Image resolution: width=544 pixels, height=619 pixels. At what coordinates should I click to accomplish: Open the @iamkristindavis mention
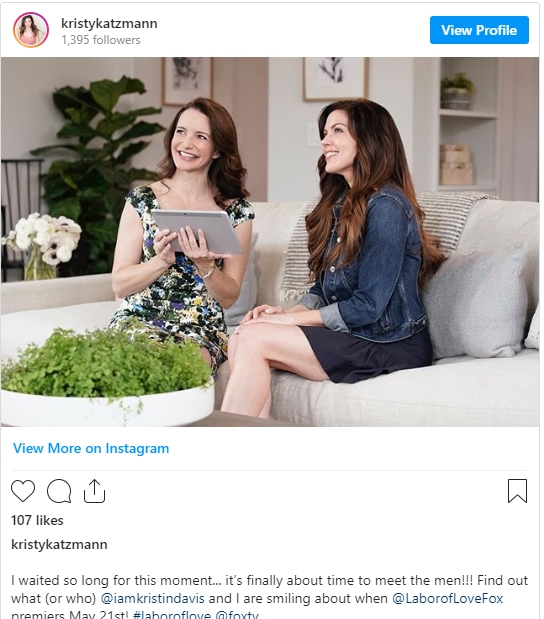coord(153,598)
